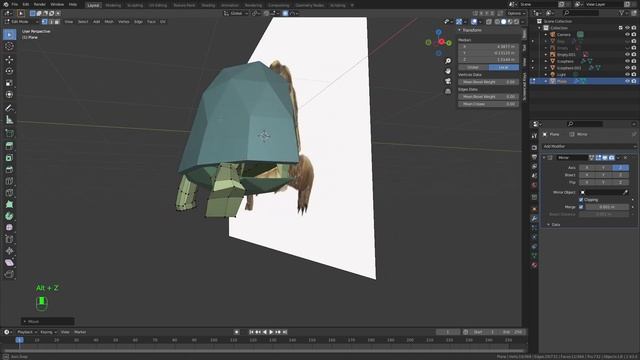The width and height of the screenshot is (640, 360).
Task: Toggle the Merge checkbox in Mirror modifier
Action: click(x=581, y=207)
